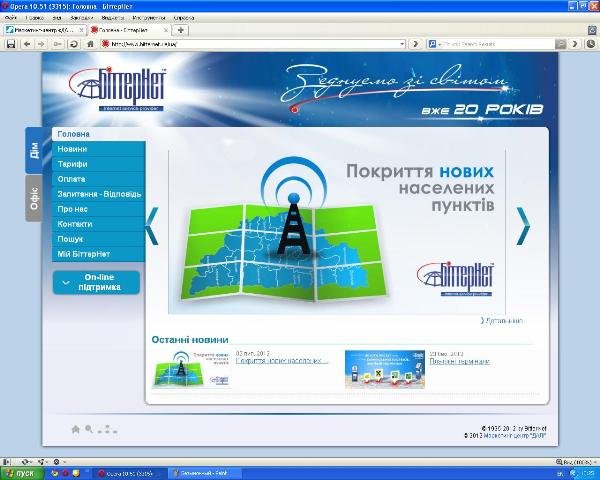Click the payment terminals news thumbnail
600x480 pixels.
tap(385, 369)
